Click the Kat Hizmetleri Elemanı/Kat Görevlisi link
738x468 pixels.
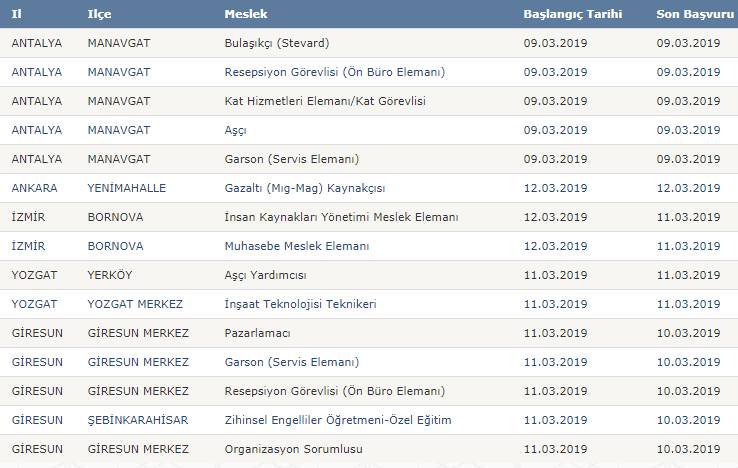[325, 101]
